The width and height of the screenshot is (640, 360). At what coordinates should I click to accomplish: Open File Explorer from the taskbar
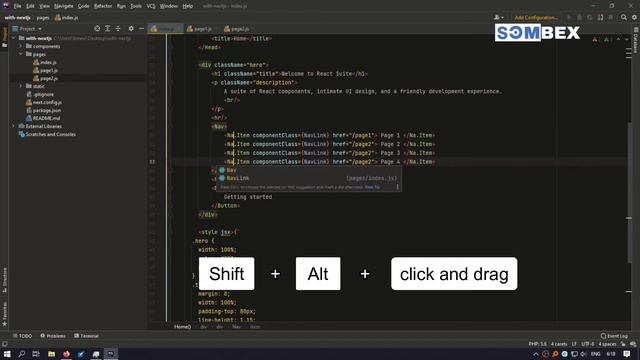point(51,354)
